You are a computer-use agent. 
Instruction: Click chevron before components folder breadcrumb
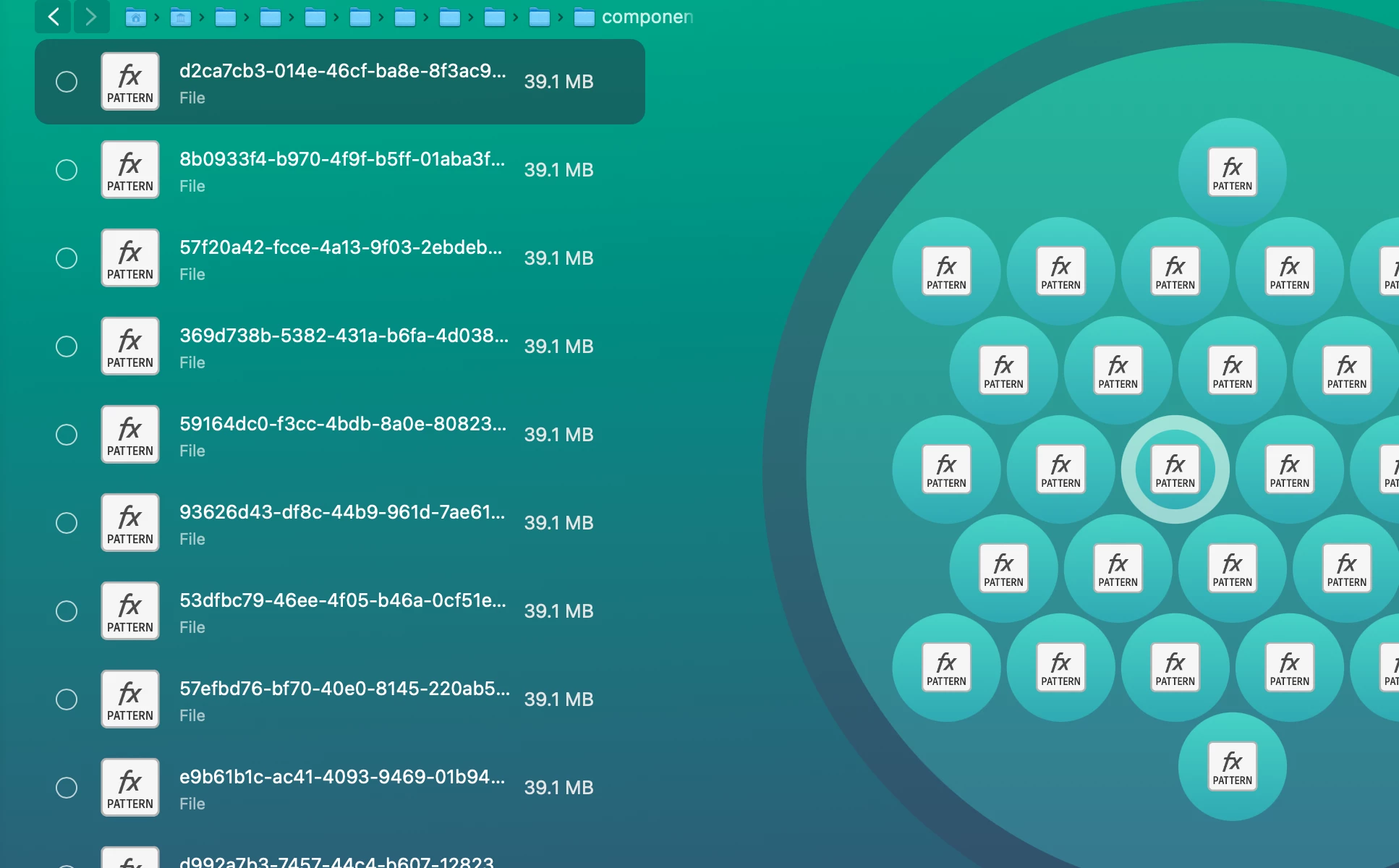coord(560,17)
